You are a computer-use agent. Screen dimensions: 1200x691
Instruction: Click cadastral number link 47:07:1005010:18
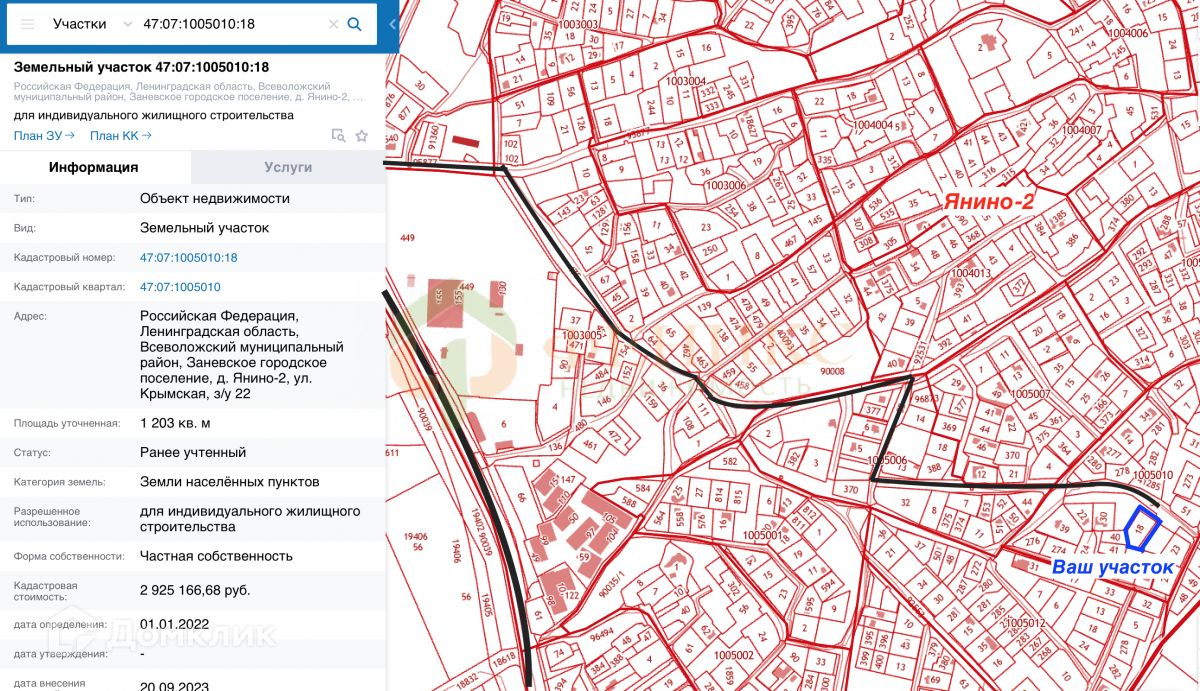pos(188,258)
